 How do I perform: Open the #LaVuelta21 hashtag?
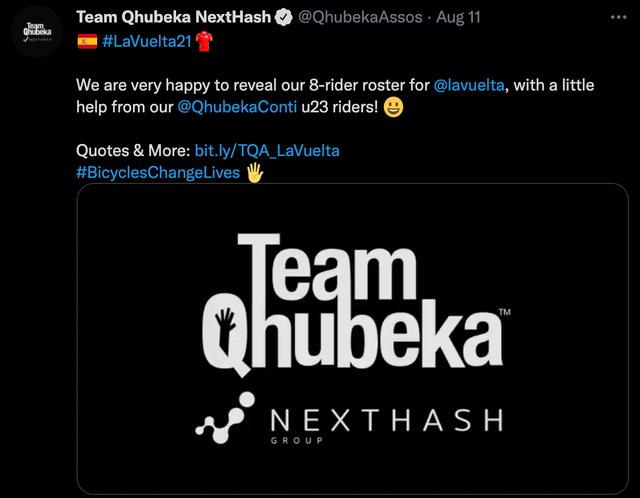147,41
